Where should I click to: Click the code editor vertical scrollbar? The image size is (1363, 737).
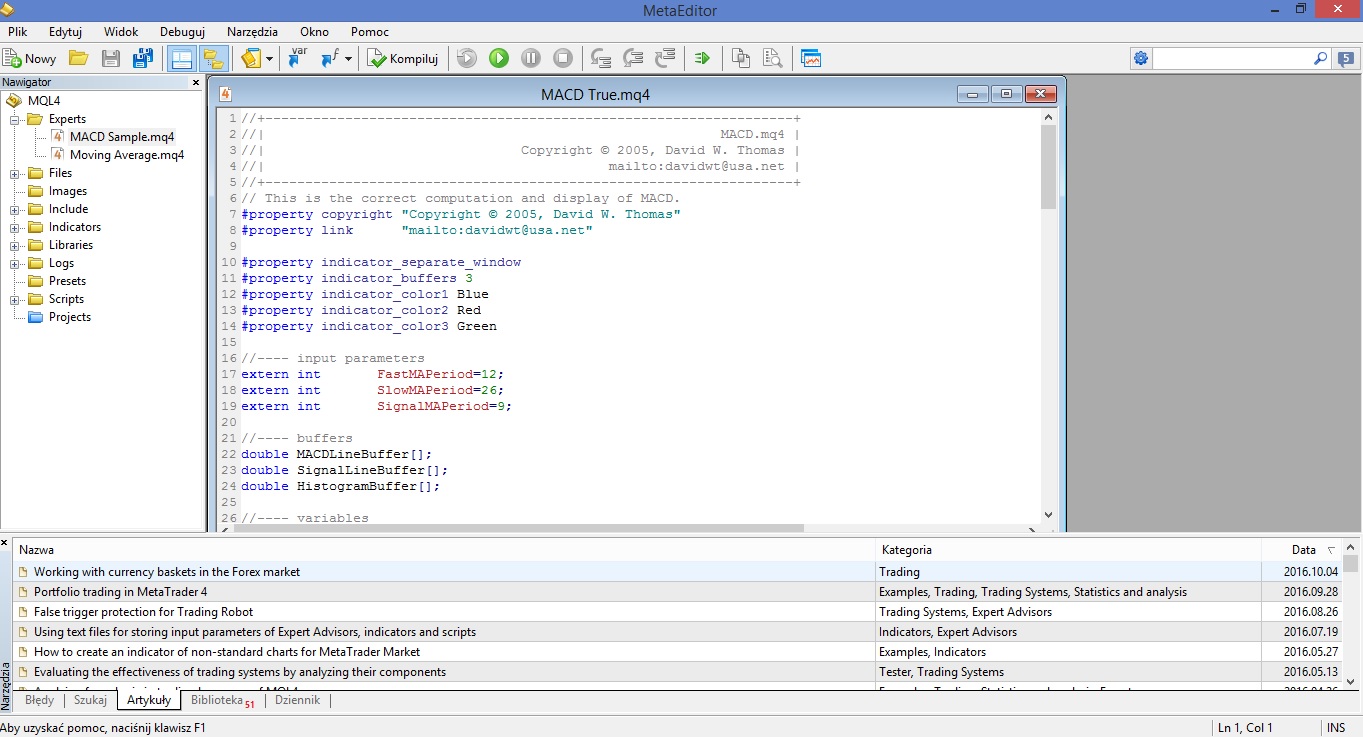pos(1048,316)
